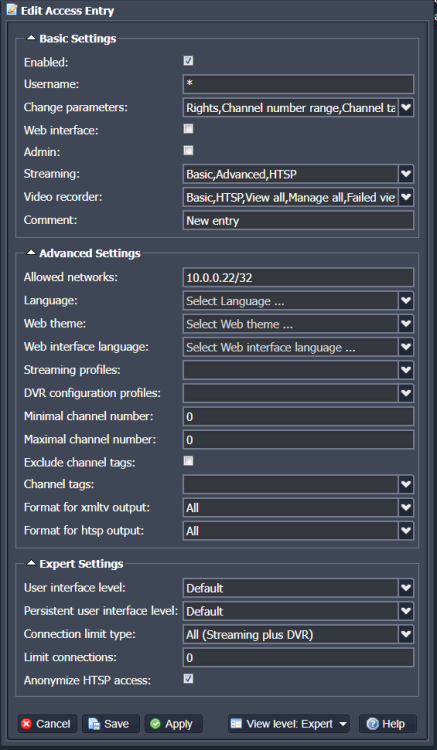Image resolution: width=437 pixels, height=750 pixels.
Task: Open the Language dropdown arrow
Action: [x=406, y=301]
